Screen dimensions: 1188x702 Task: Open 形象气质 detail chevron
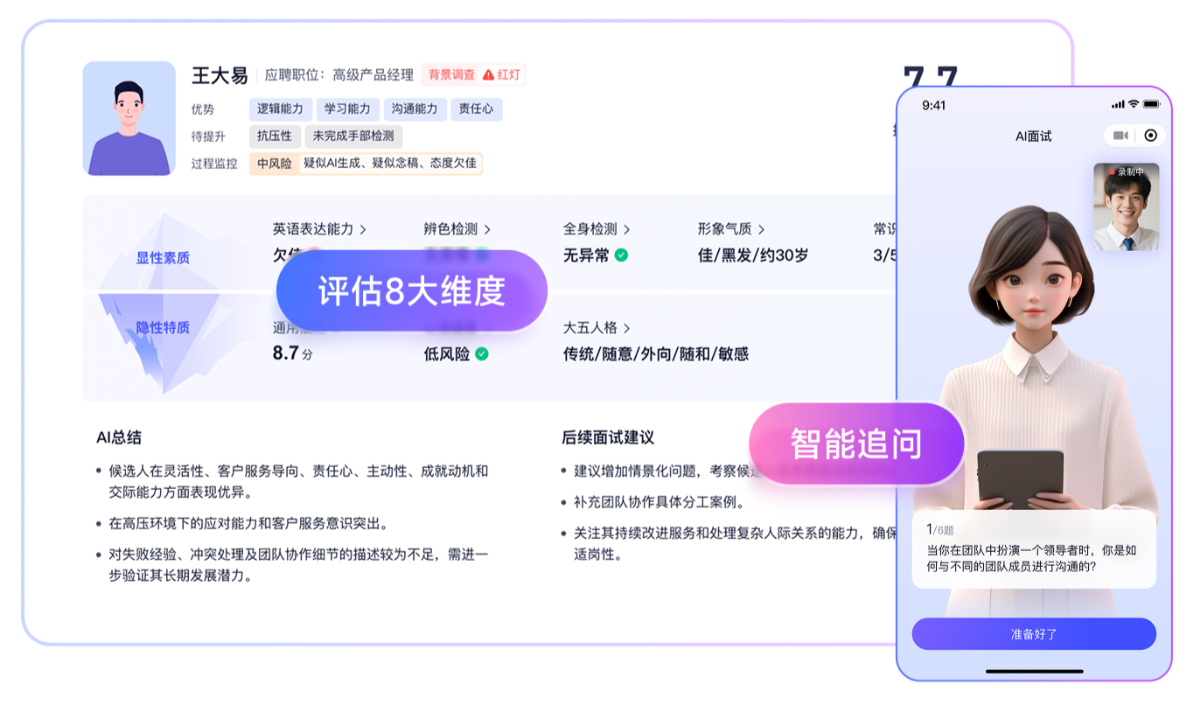click(761, 229)
